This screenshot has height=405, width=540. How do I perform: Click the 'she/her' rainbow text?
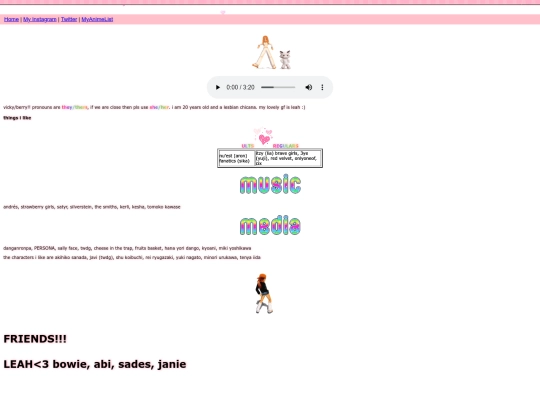point(159,107)
